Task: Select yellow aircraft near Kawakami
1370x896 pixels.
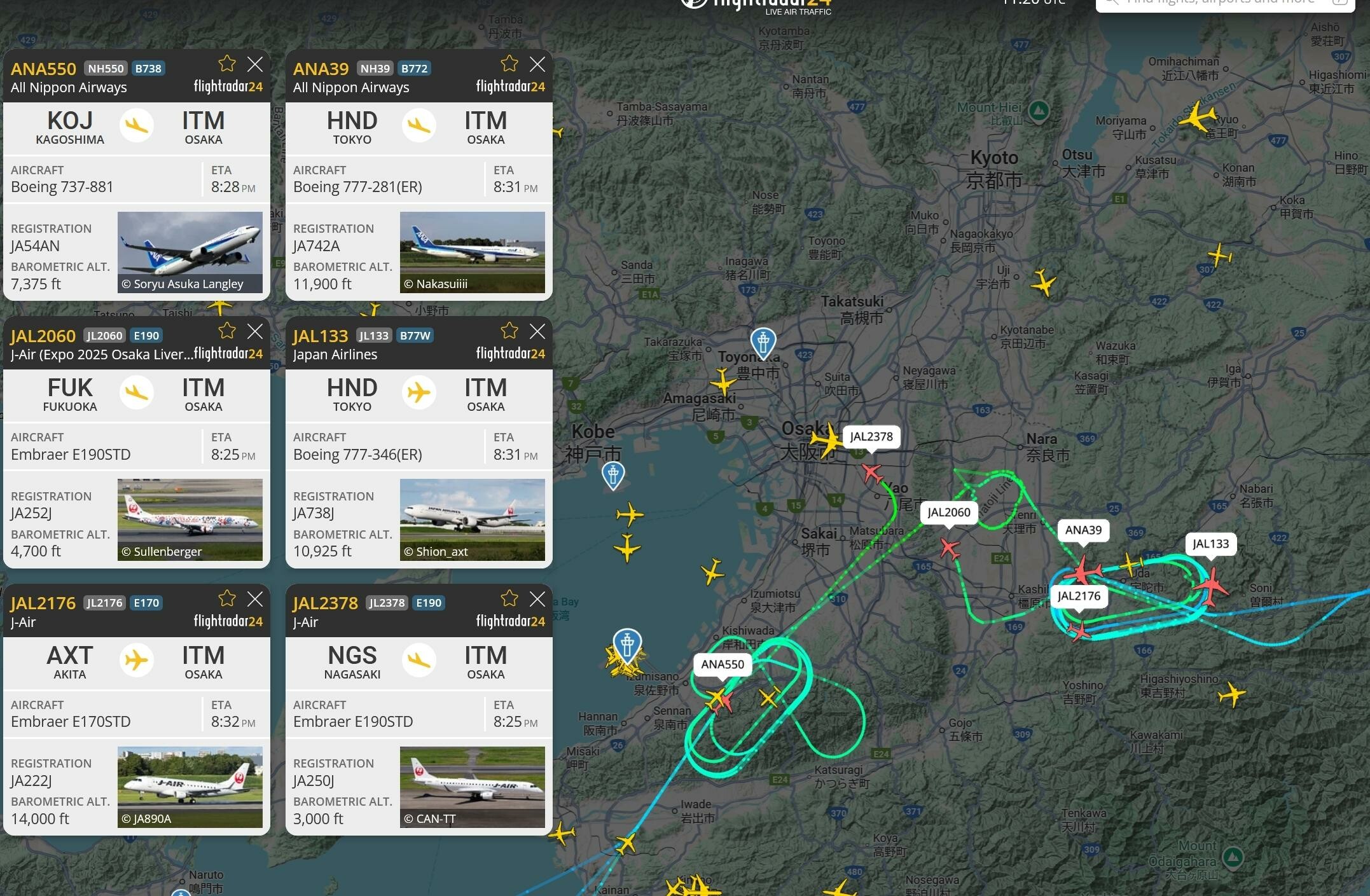Action: (x=1232, y=694)
